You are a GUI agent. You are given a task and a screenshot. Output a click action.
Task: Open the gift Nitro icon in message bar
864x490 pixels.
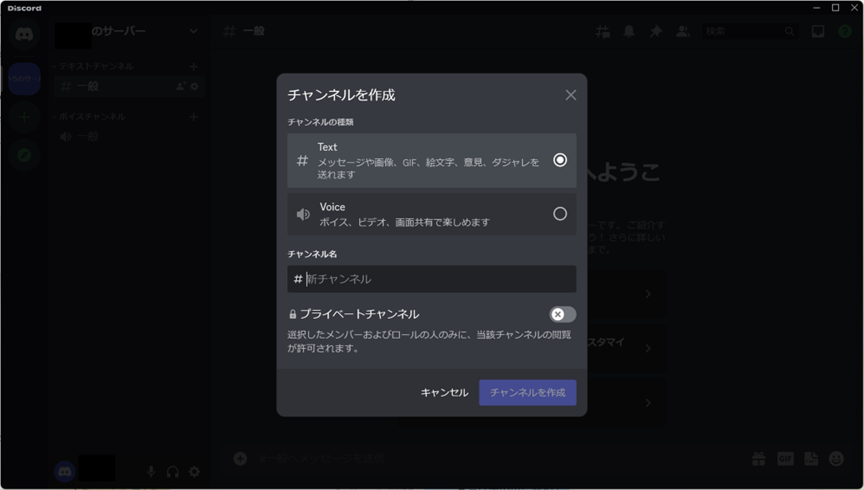click(x=759, y=459)
